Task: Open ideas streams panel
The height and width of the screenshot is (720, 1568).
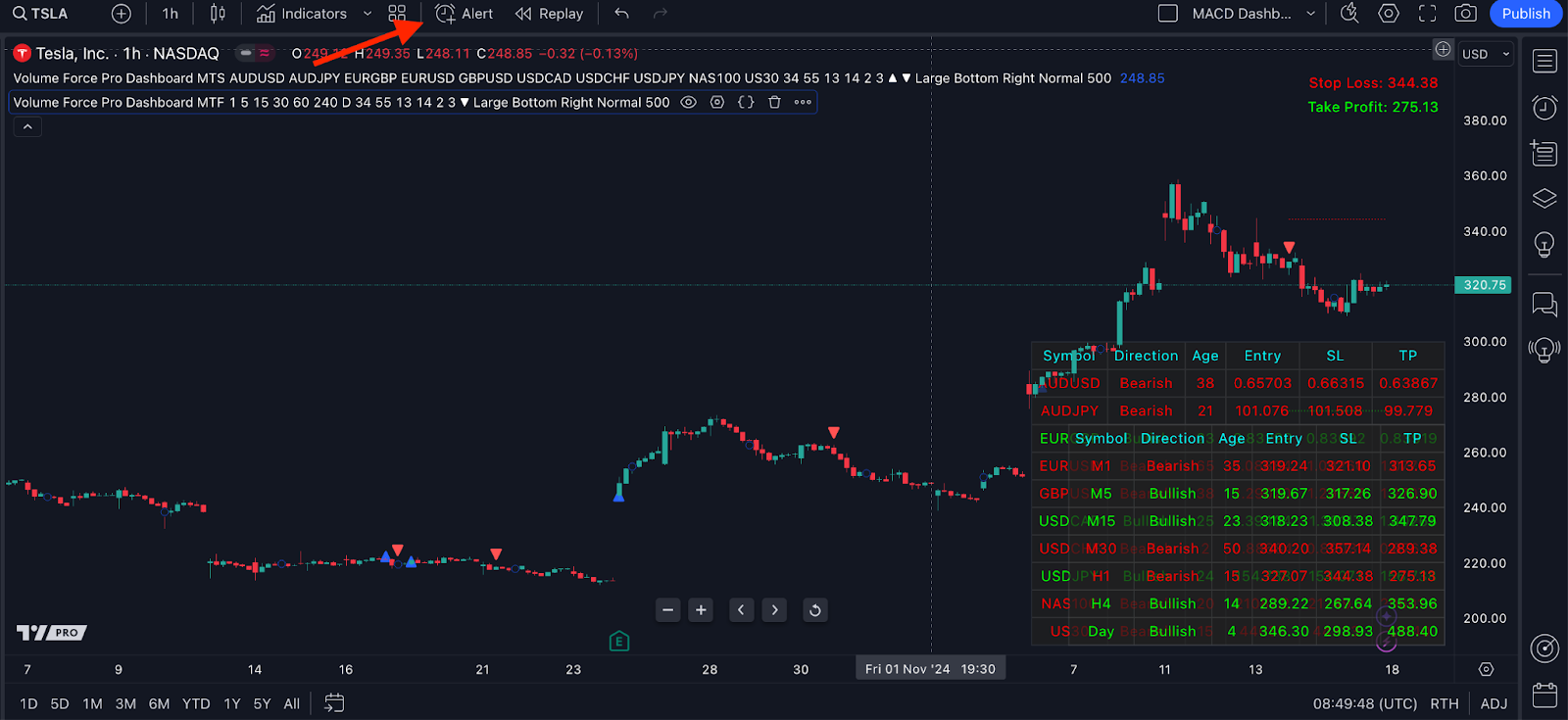Action: 1544,350
